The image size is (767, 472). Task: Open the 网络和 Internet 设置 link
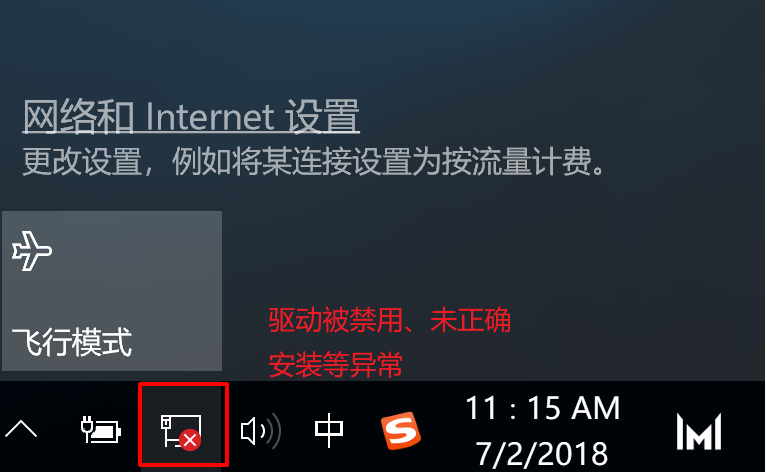pos(191,116)
